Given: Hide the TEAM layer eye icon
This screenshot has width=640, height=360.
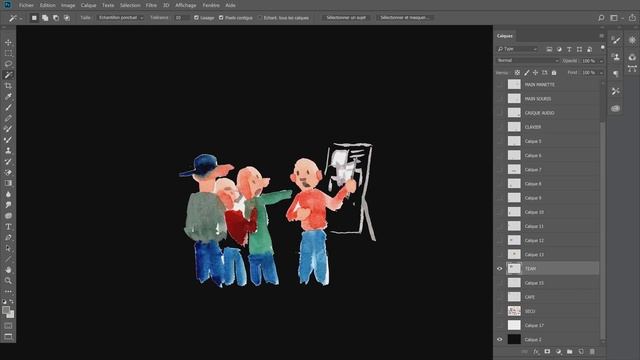Looking at the screenshot, I should click(500, 269).
